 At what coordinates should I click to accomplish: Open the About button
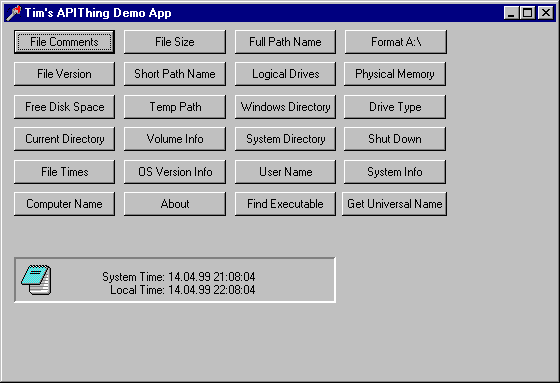click(175, 204)
